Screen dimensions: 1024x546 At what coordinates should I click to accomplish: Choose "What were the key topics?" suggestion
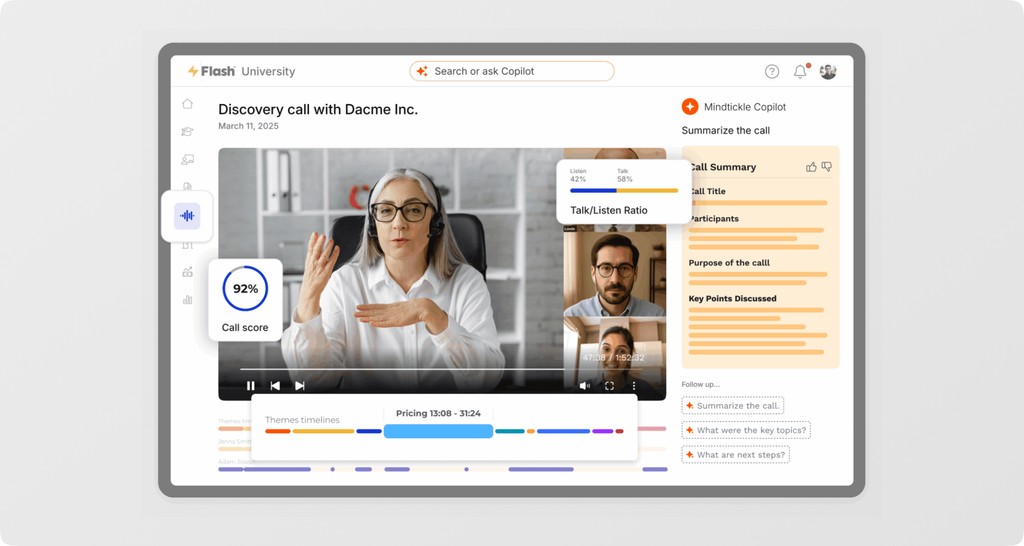746,430
